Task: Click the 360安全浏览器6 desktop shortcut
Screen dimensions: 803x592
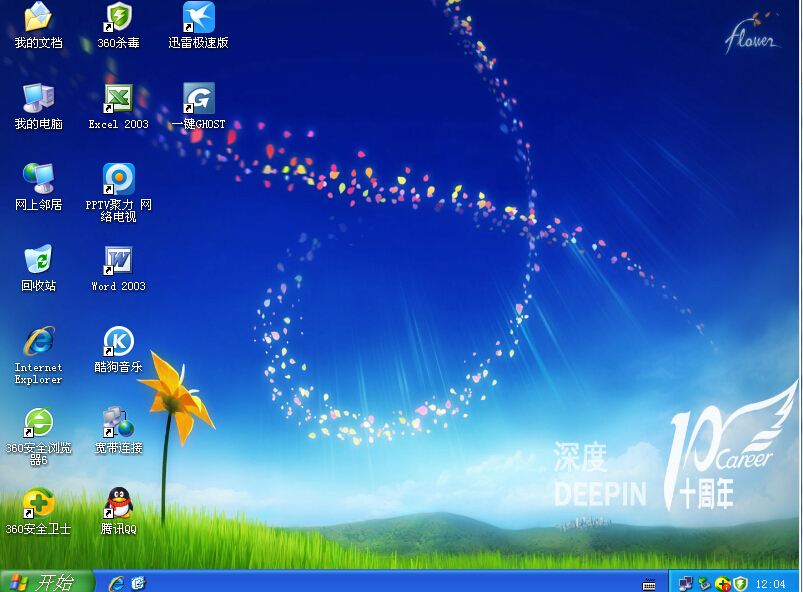Action: point(38,423)
